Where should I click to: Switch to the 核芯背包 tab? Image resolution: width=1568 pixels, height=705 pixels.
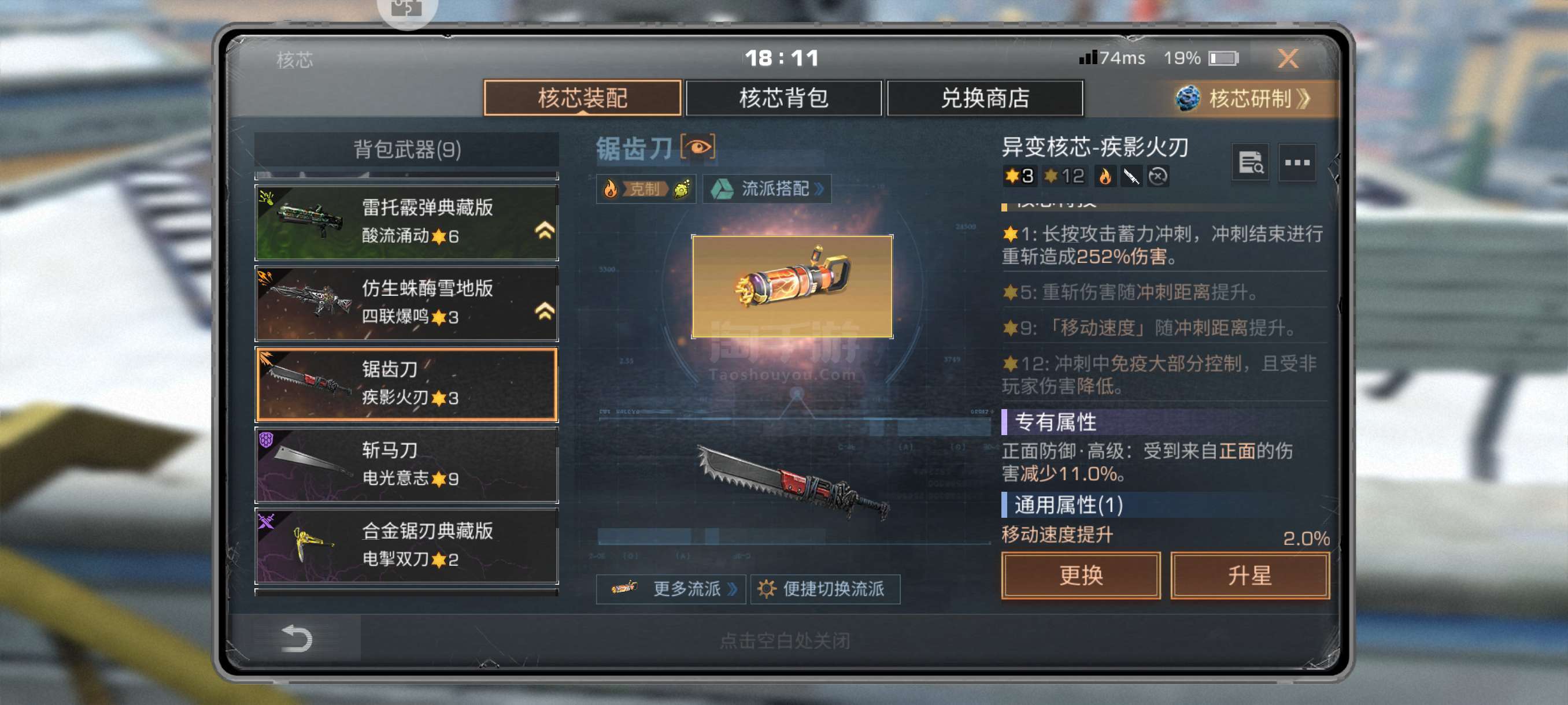(x=783, y=98)
